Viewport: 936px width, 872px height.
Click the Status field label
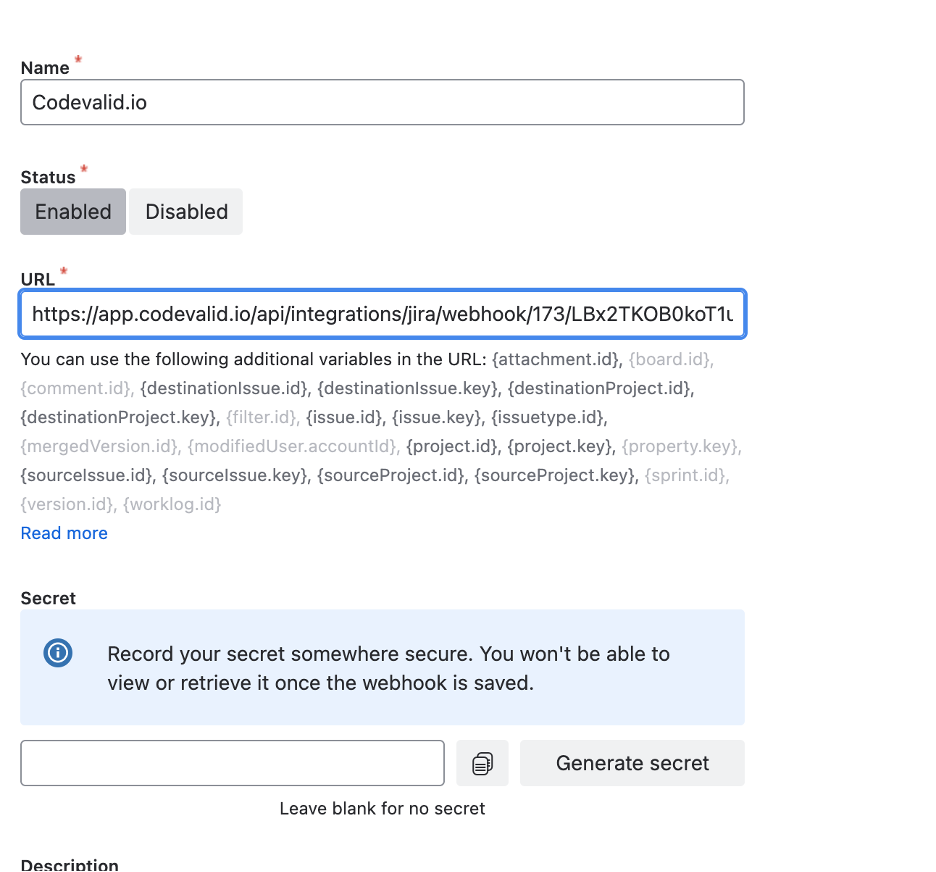click(x=48, y=177)
